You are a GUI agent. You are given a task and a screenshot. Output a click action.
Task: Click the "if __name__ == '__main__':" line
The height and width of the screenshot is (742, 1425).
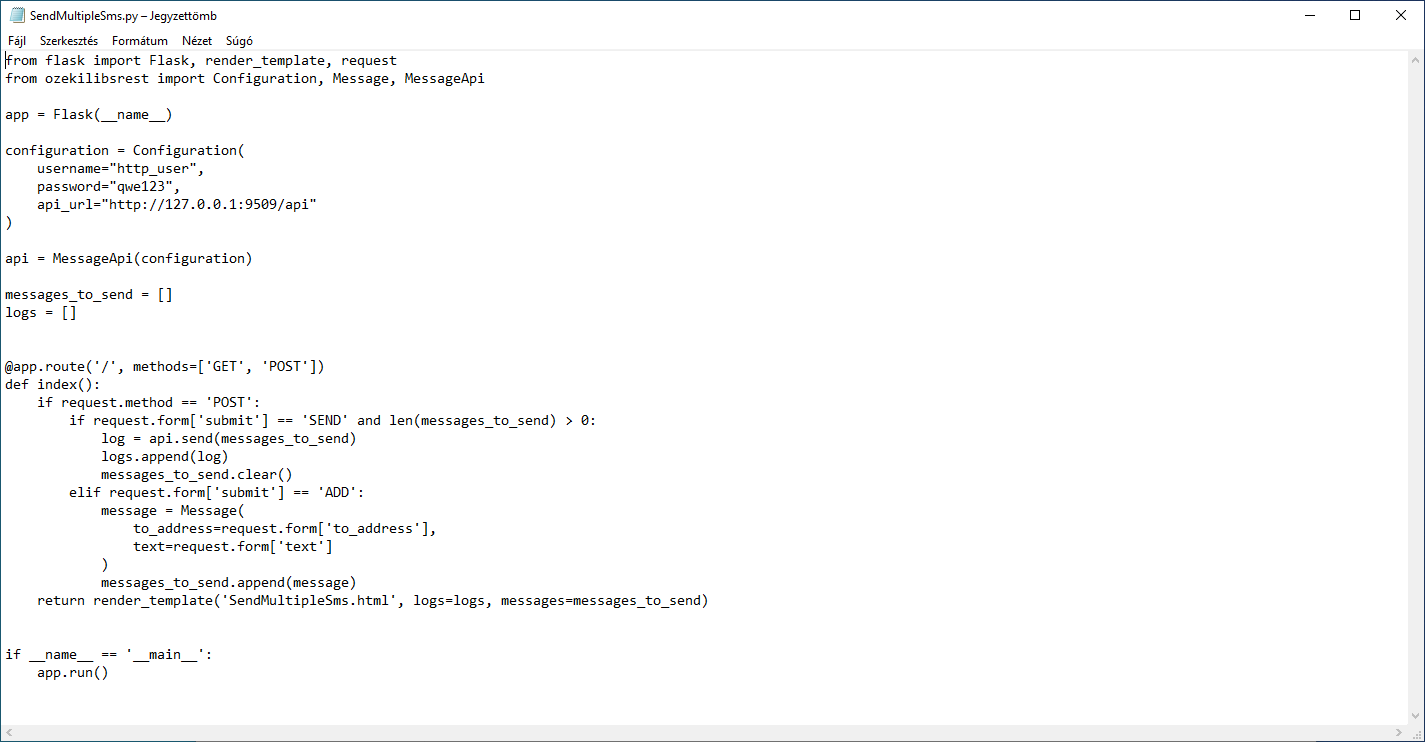click(x=109, y=654)
